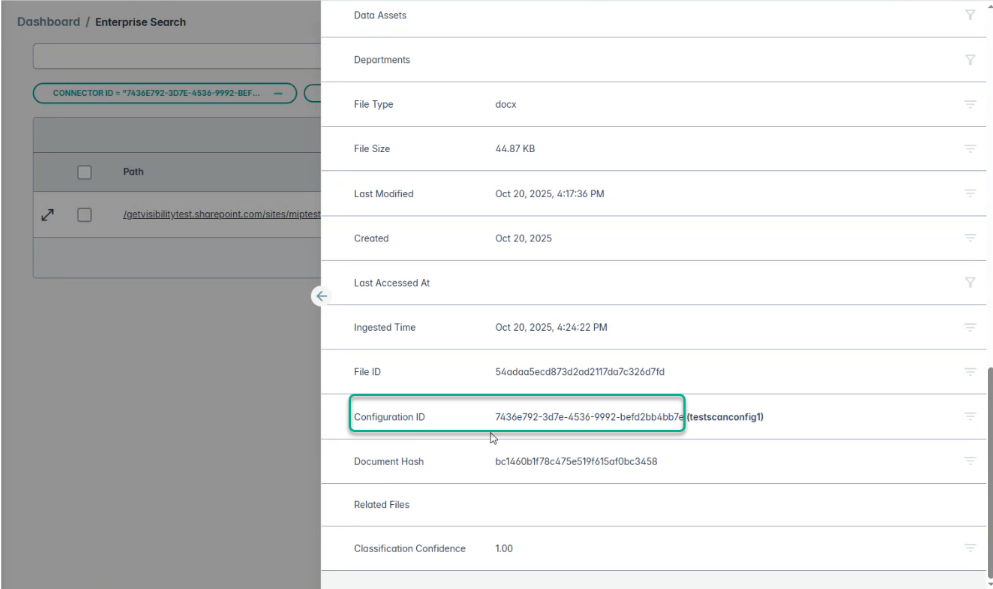The width and height of the screenshot is (993, 589).
Task: Click the filter funnel icon for Departments
Action: point(969,60)
